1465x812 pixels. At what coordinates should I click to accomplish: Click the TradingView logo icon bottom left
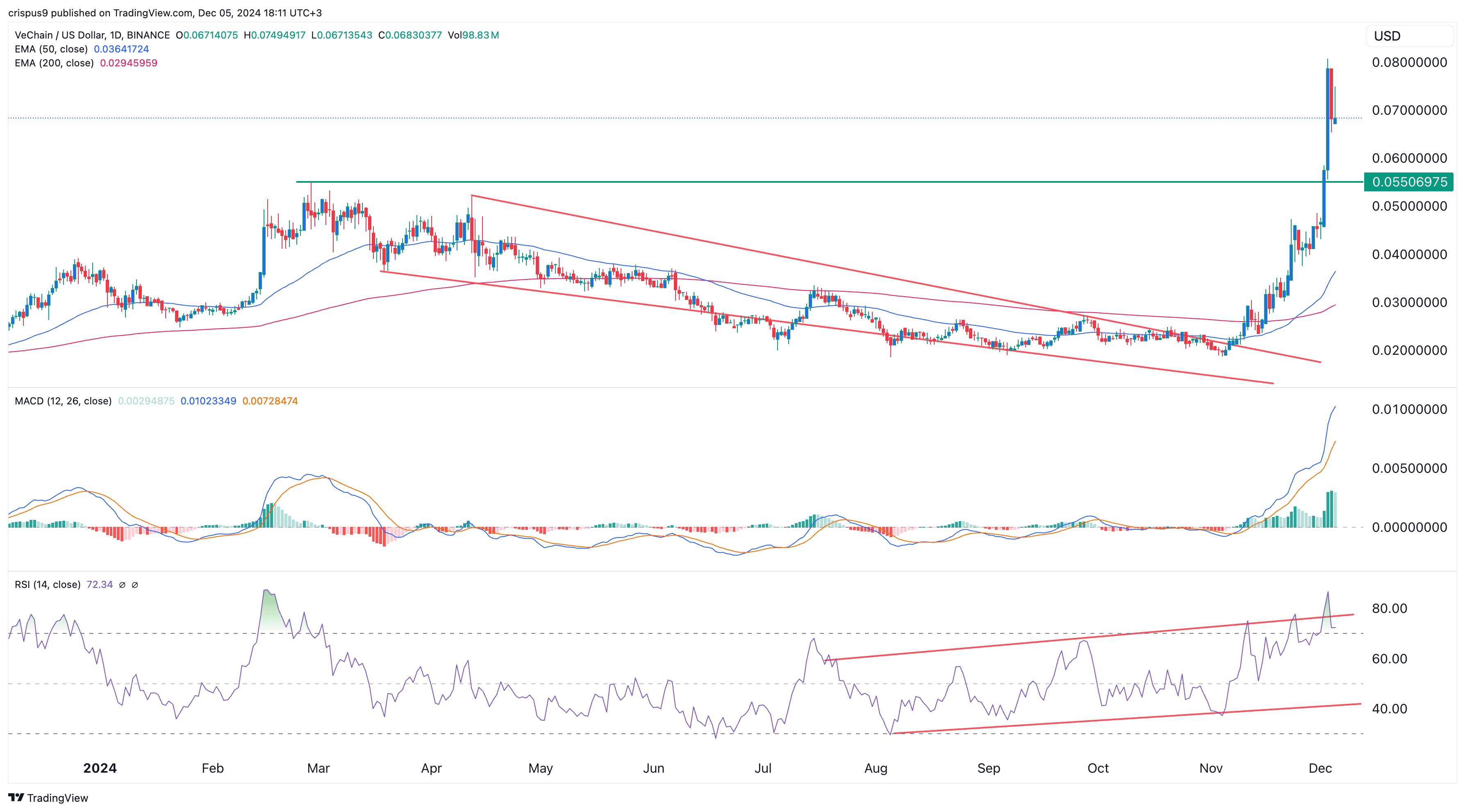coord(17,798)
